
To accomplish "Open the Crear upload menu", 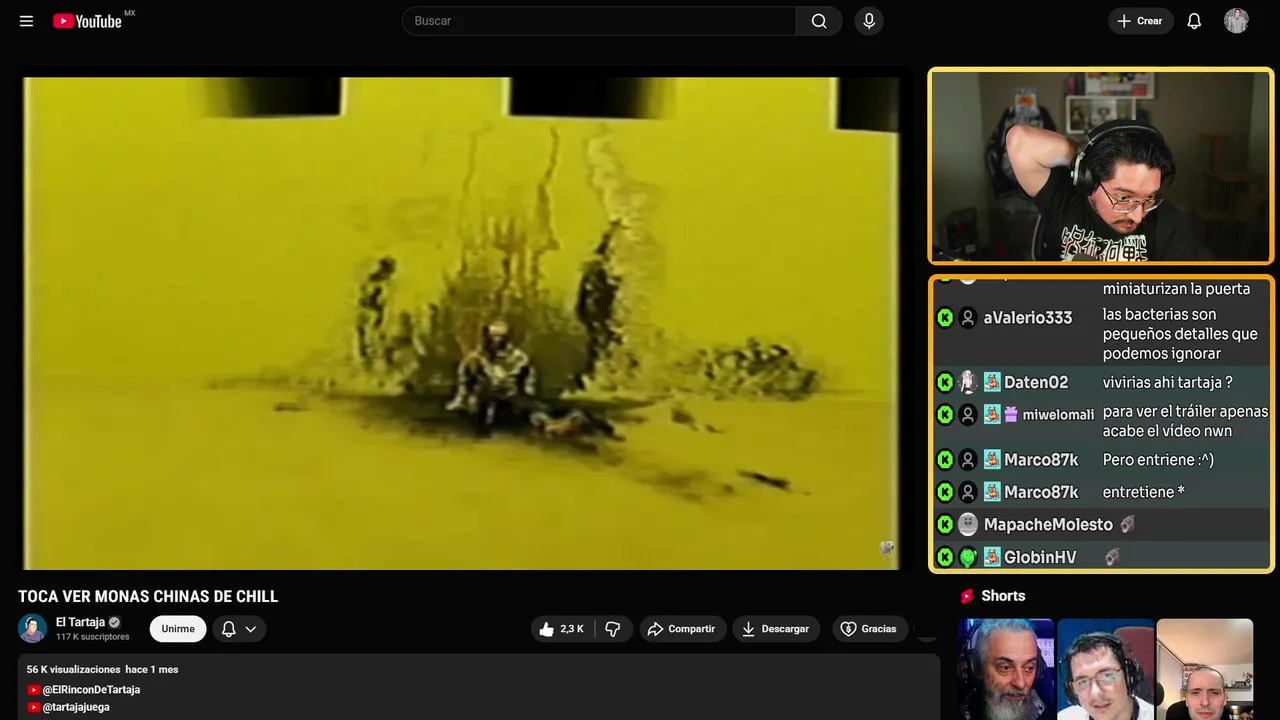I will (1140, 21).
